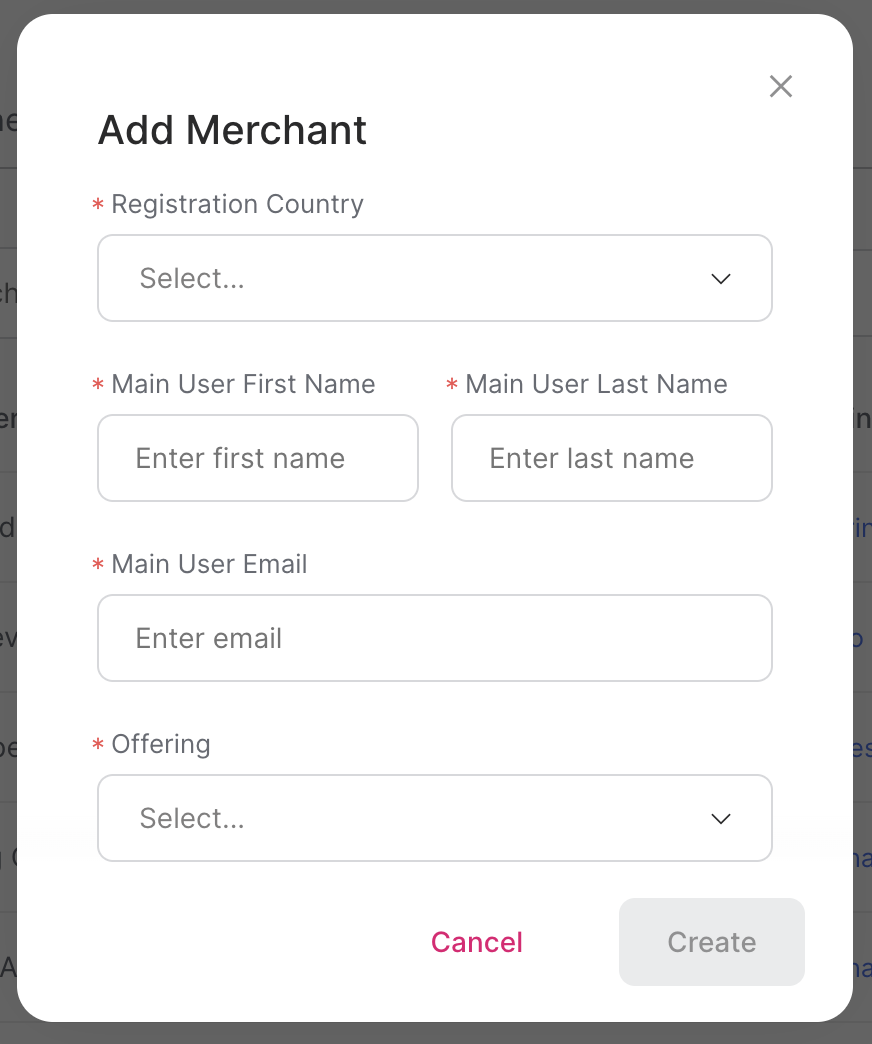The width and height of the screenshot is (872, 1044).
Task: Click the asterisk beside Main User First Name
Action: (97, 385)
